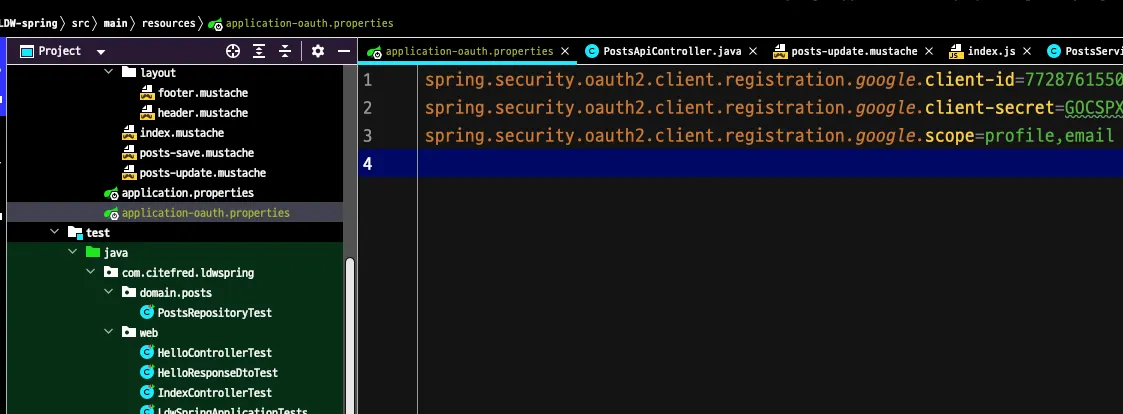1123x414 pixels.
Task: Click the Collapse All icon in Project panel
Action: click(285, 51)
